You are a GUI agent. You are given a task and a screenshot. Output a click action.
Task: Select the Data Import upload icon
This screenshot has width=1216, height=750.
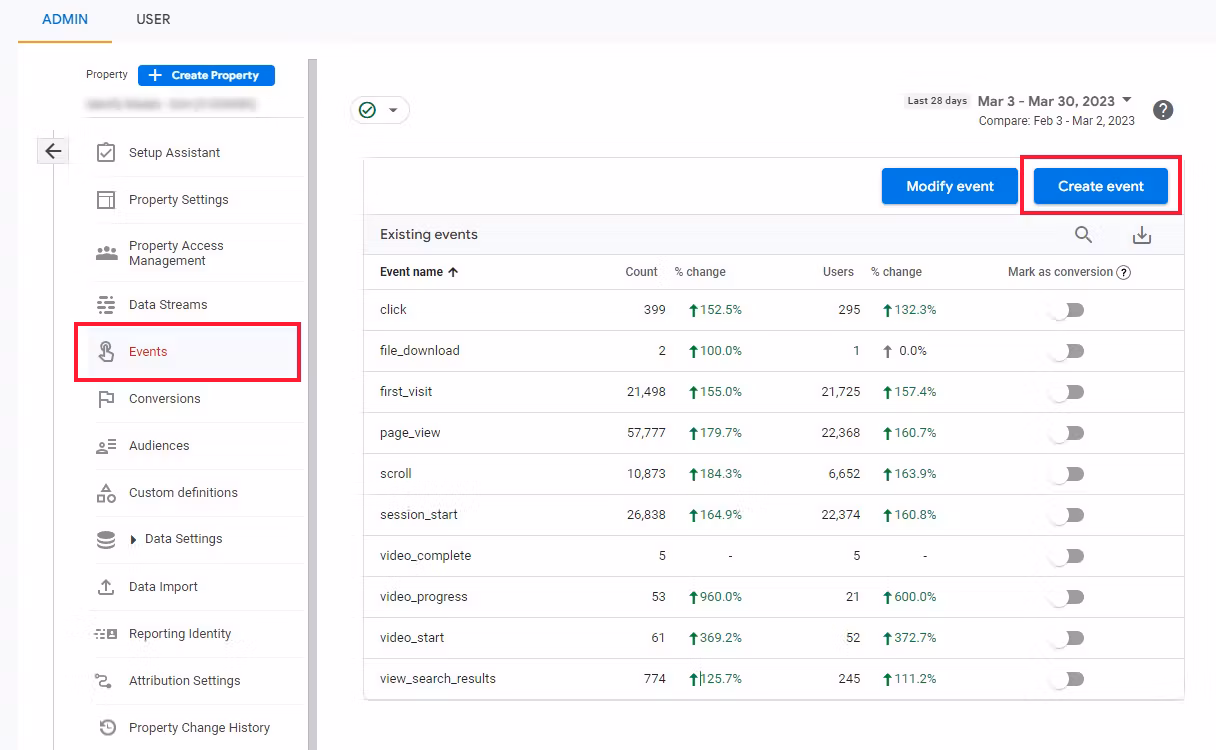pyautogui.click(x=105, y=587)
